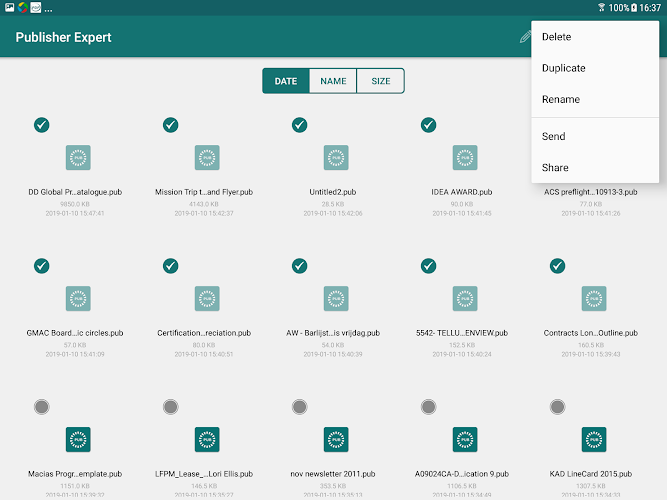Select the LFPM_Lease_...Lori Ellis.pub checkbox
Screen dimensions: 667x500
(x=171, y=407)
